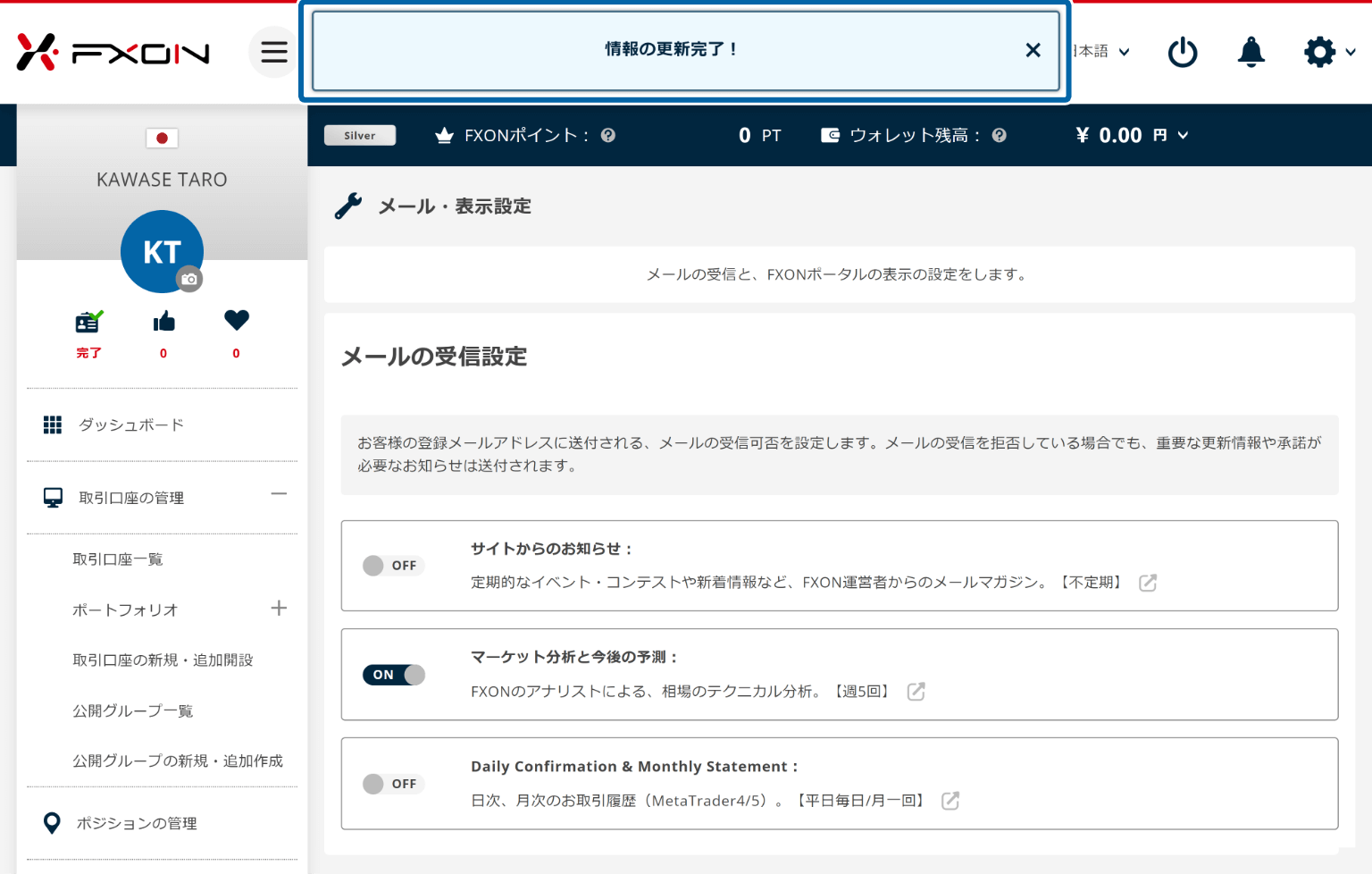Click the likes count under thumbs-up
This screenshot has width=1372, height=874.
[163, 354]
